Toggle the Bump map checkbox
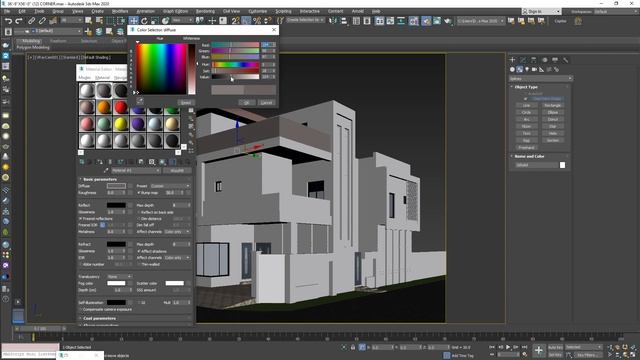The height and width of the screenshot is (360, 640). click(139, 192)
